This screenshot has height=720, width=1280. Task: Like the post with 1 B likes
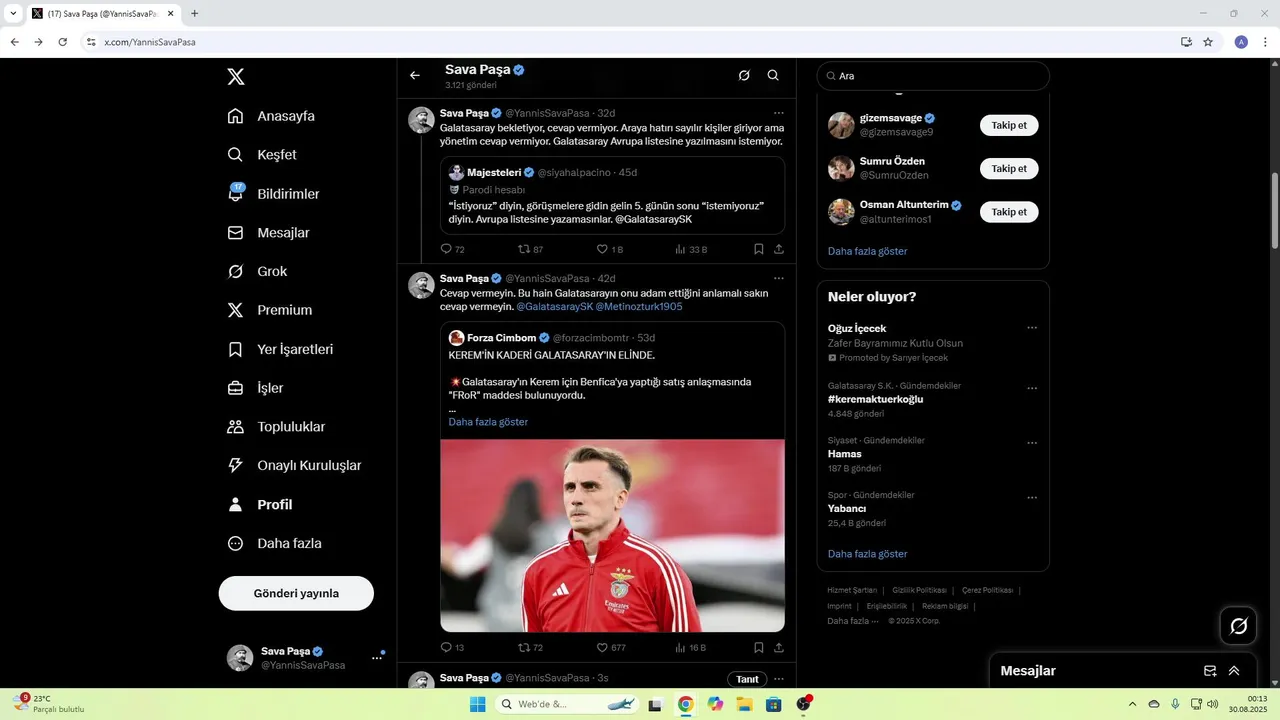click(x=609, y=249)
